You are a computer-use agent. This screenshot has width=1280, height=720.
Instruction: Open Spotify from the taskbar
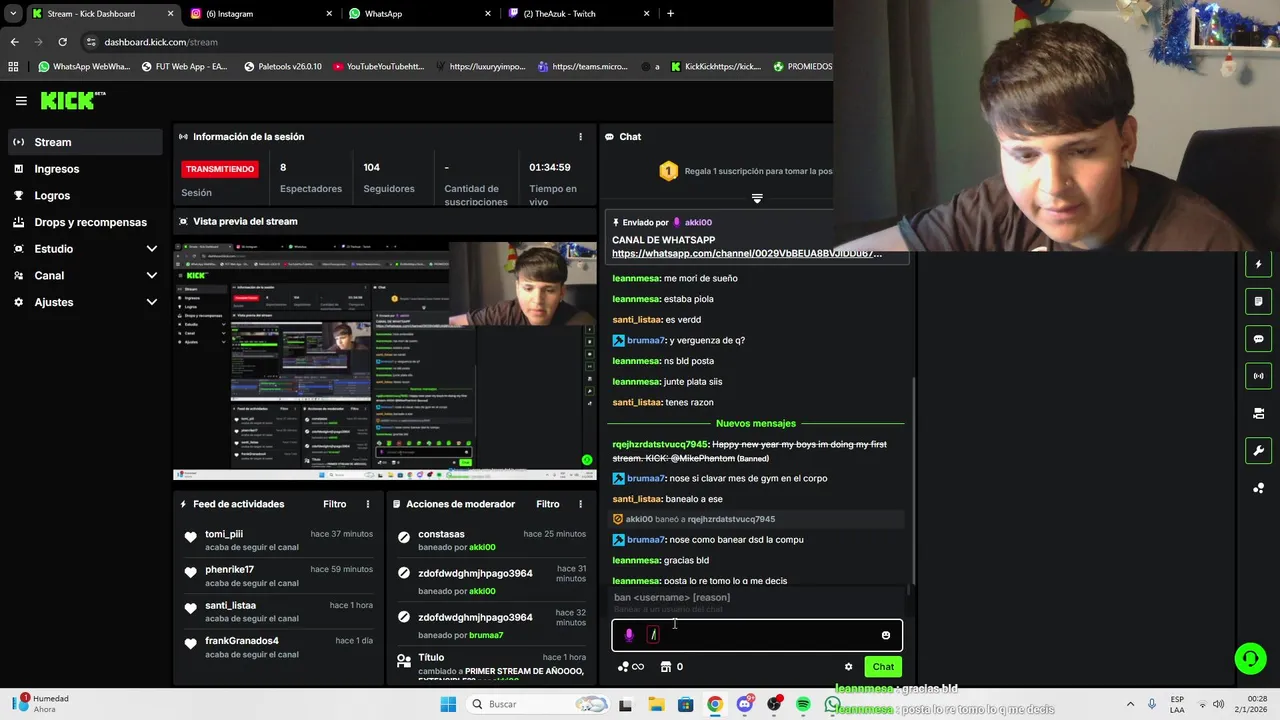[x=803, y=705]
